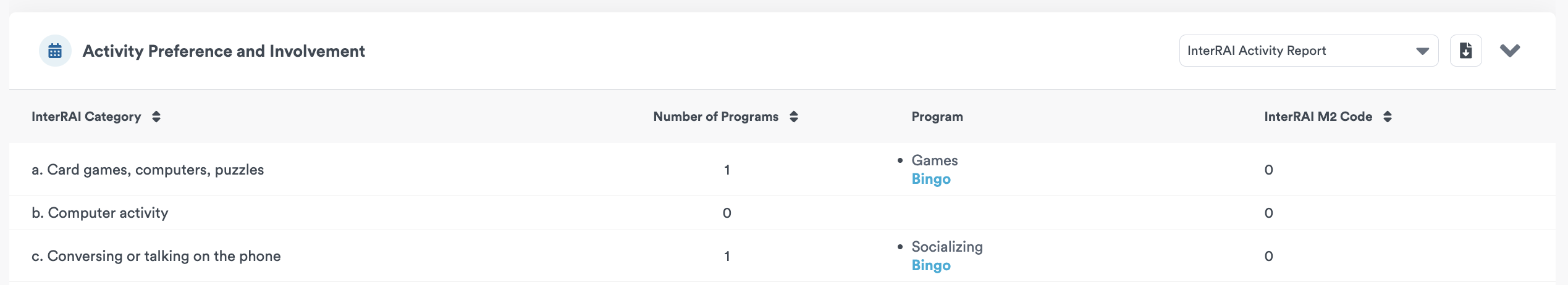
Task: Click sort arrows next to Number of Programs
Action: [x=794, y=117]
